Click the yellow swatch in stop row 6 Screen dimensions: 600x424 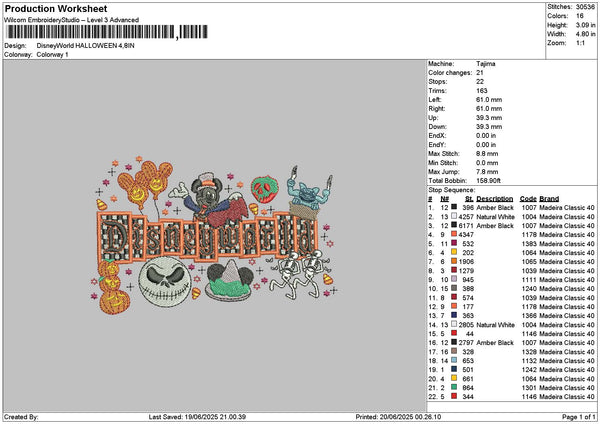tap(454, 252)
